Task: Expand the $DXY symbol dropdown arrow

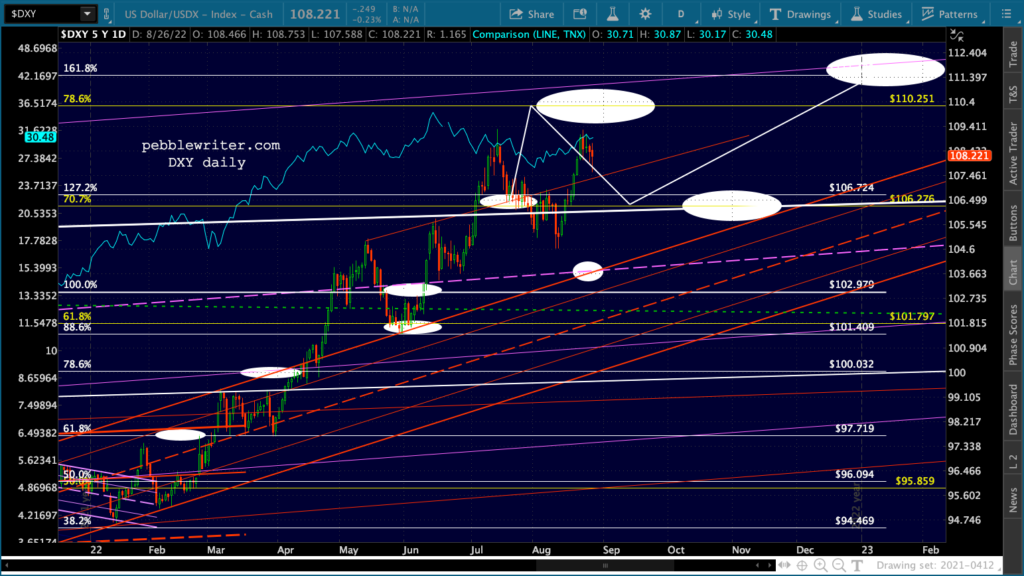Action: click(x=87, y=13)
